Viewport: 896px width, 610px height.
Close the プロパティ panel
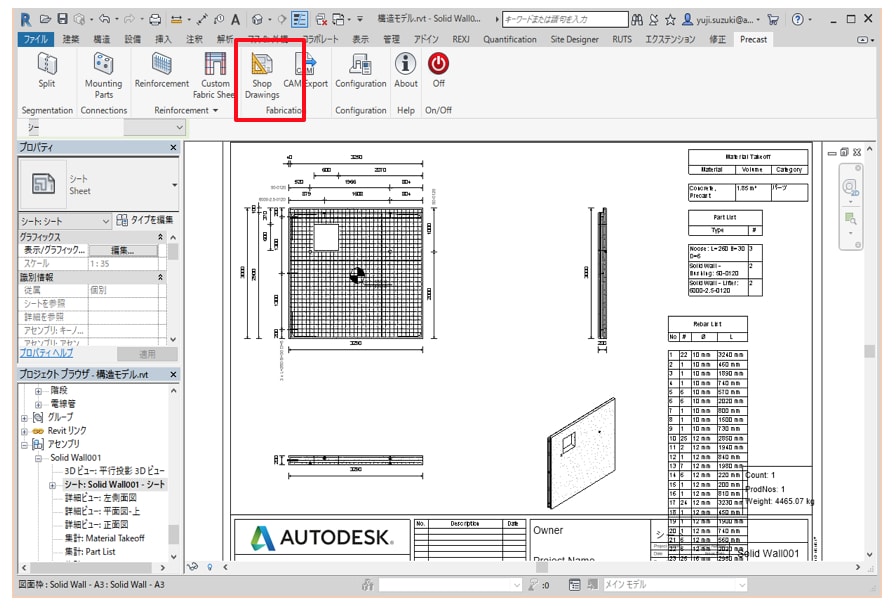pos(173,147)
